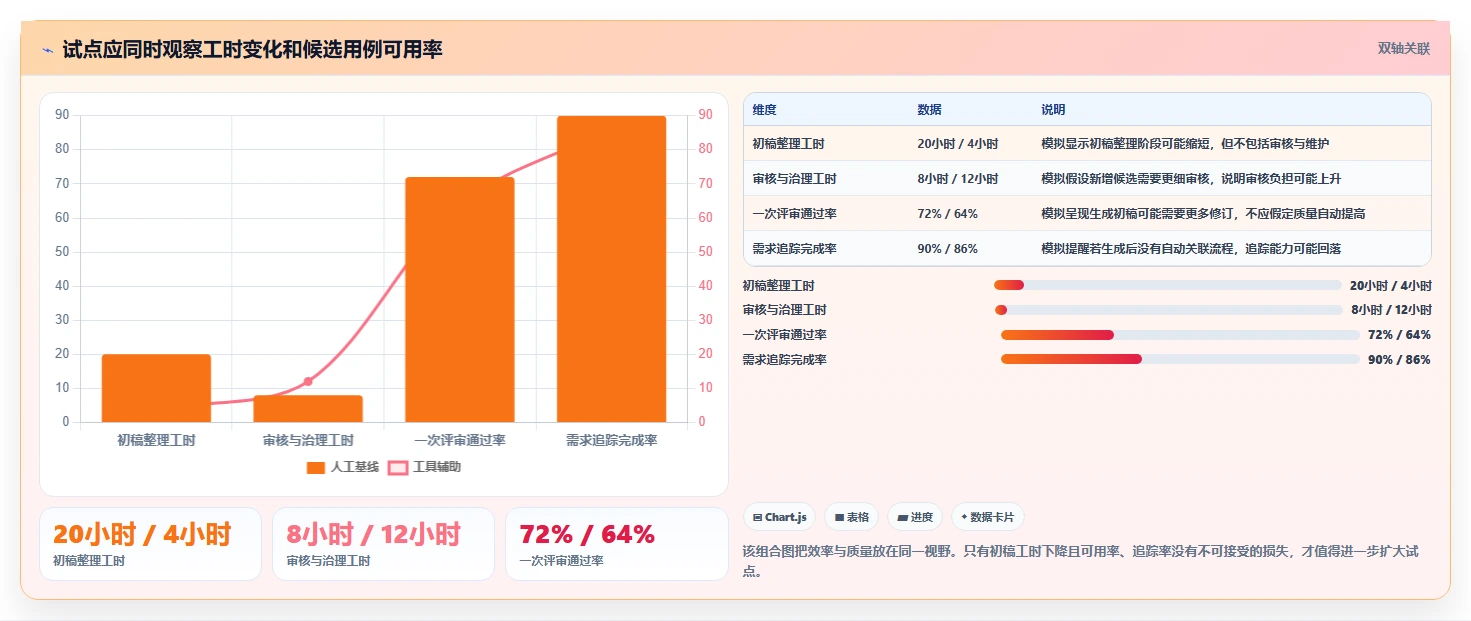Click the short orange bar for 审核与治理工时
This screenshot has width=1471, height=621.
coord(308,409)
